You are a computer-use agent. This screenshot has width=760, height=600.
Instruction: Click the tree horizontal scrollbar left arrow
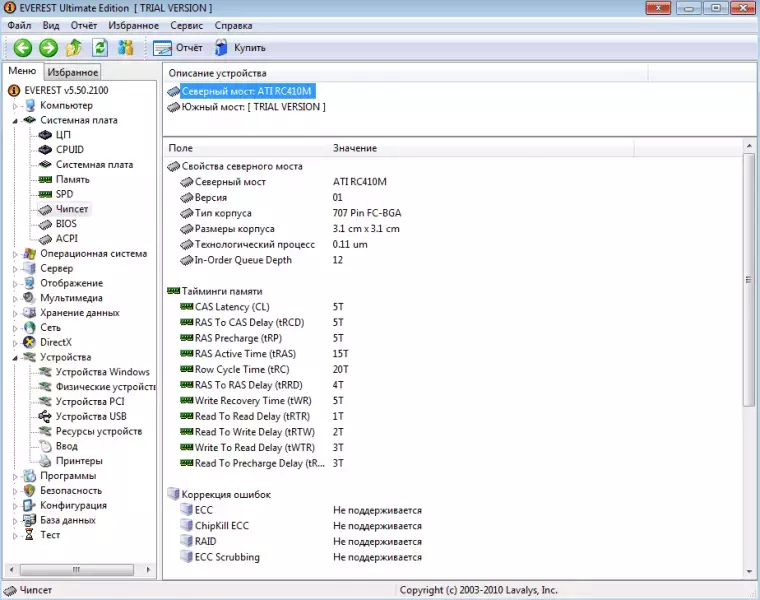pyautogui.click(x=11, y=569)
